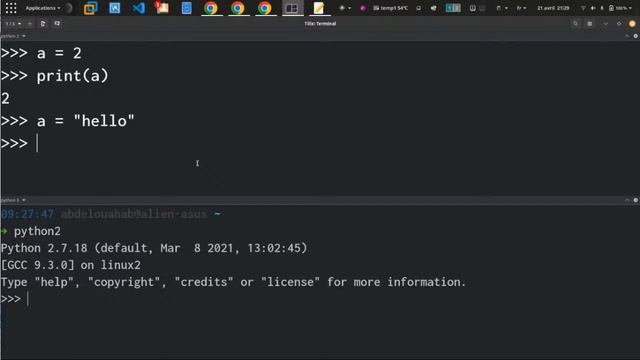The width and height of the screenshot is (640, 360).
Task: Open the battery 100% system menu
Action: [620, 8]
